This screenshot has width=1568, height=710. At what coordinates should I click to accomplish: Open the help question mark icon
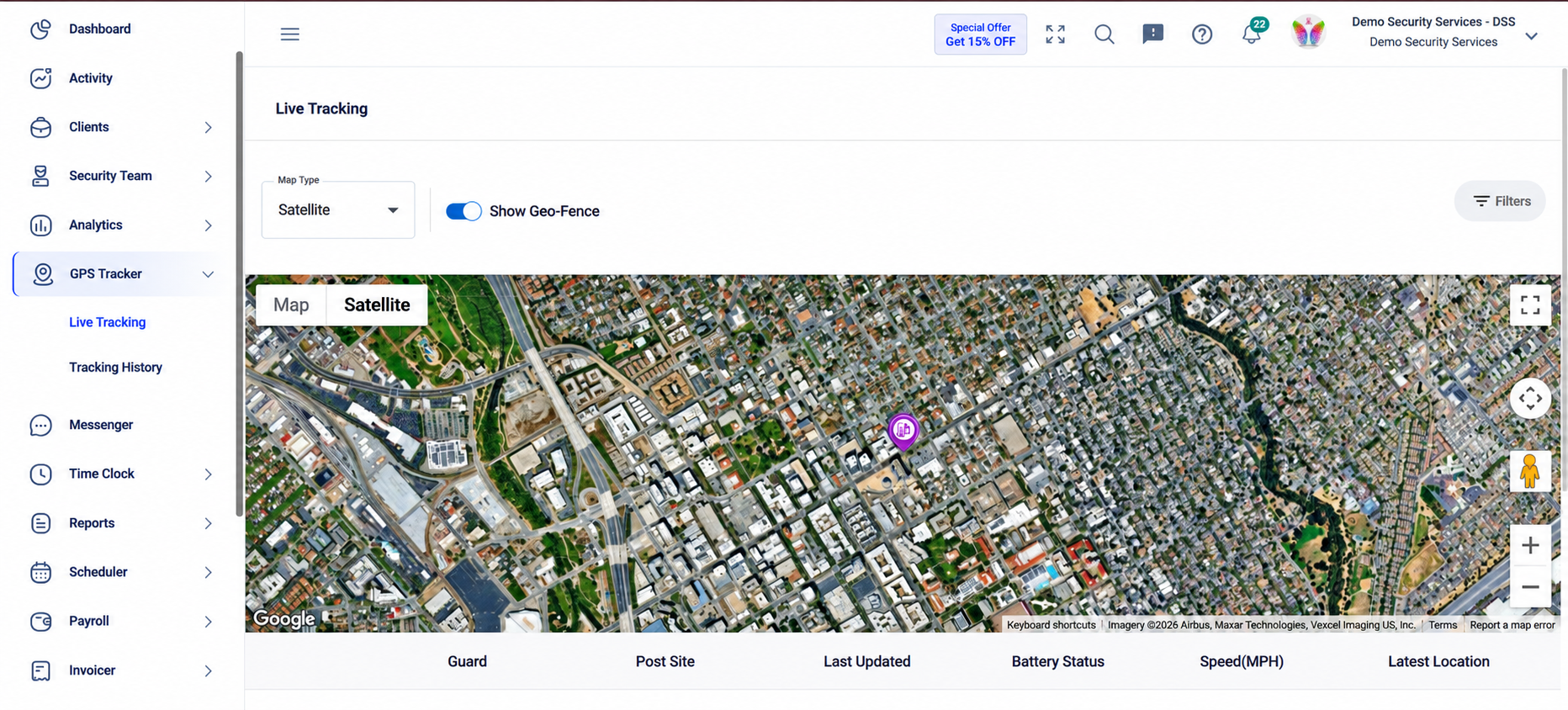point(1202,34)
